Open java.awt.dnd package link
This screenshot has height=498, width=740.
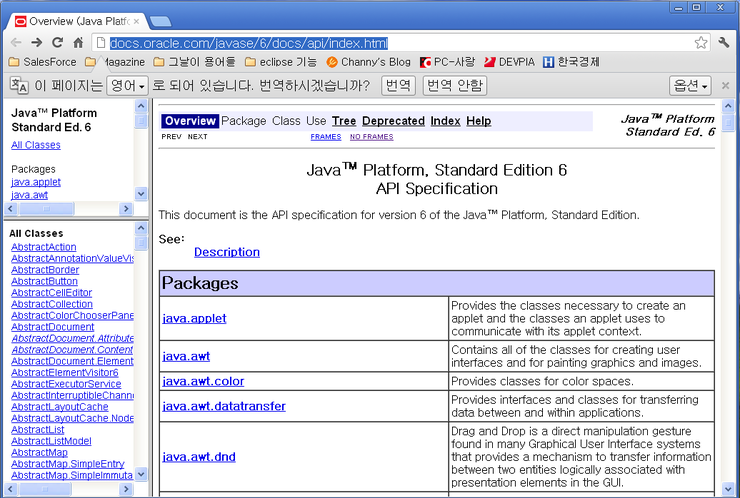[199, 456]
